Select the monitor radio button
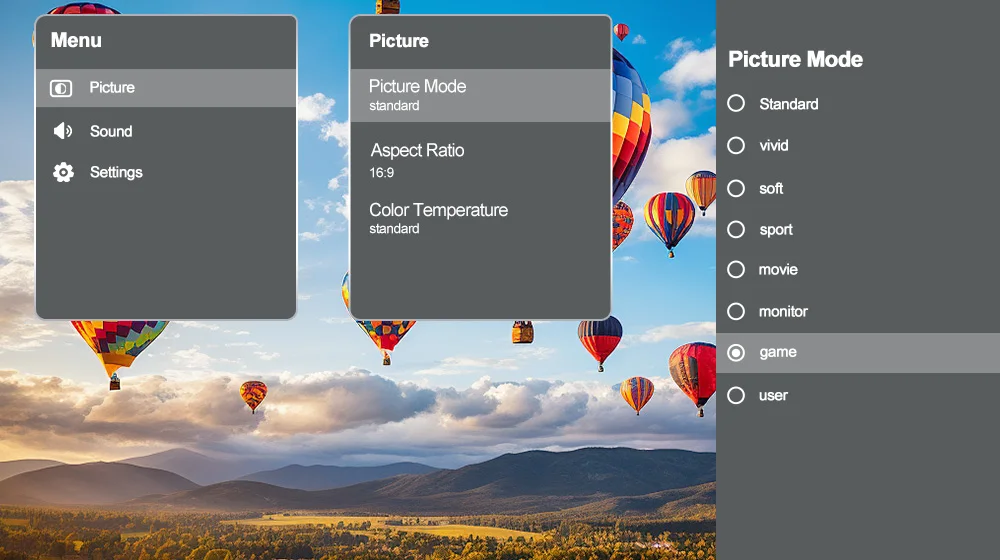1000x560 pixels. pyautogui.click(x=736, y=311)
